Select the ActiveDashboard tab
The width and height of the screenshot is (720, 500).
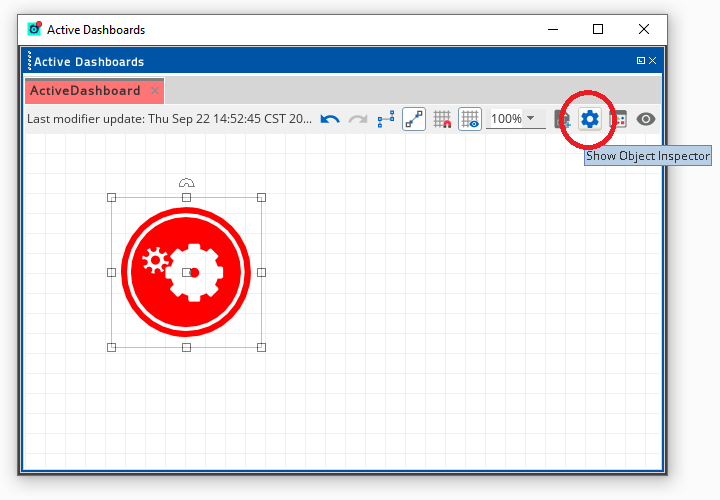[85, 91]
